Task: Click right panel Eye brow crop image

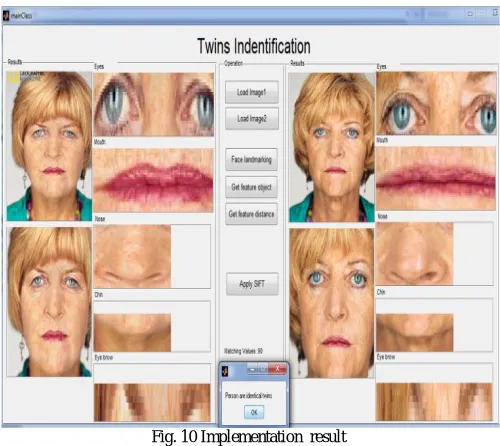Action: pos(434,402)
